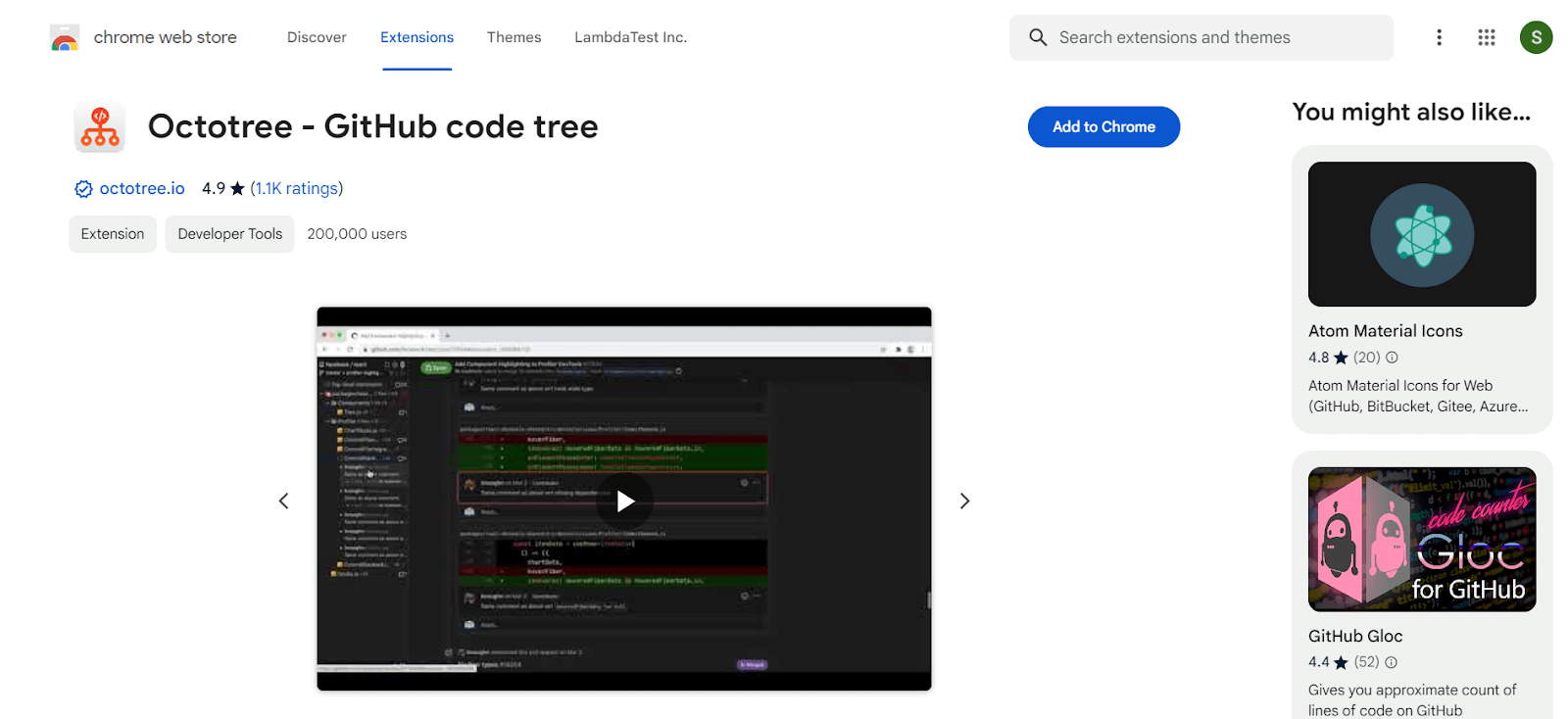Select the Extensions tab
The image size is (1568, 719).
416,37
